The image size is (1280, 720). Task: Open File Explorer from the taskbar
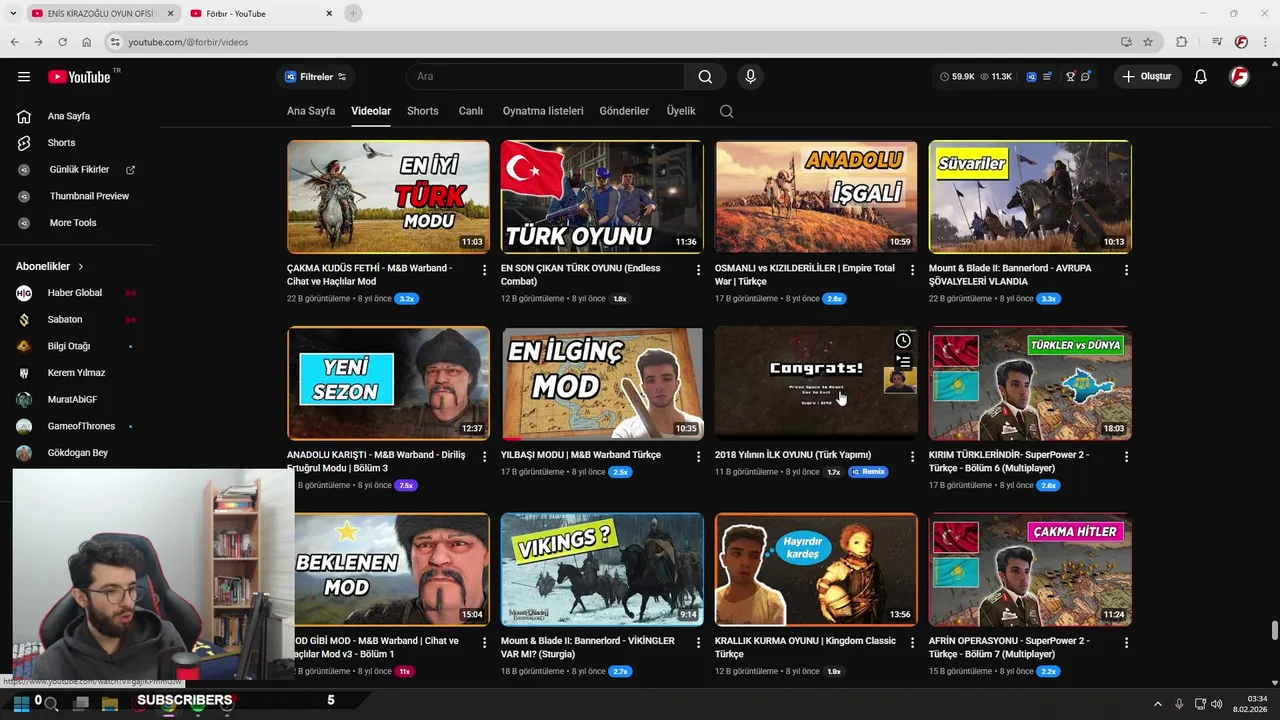(110, 704)
